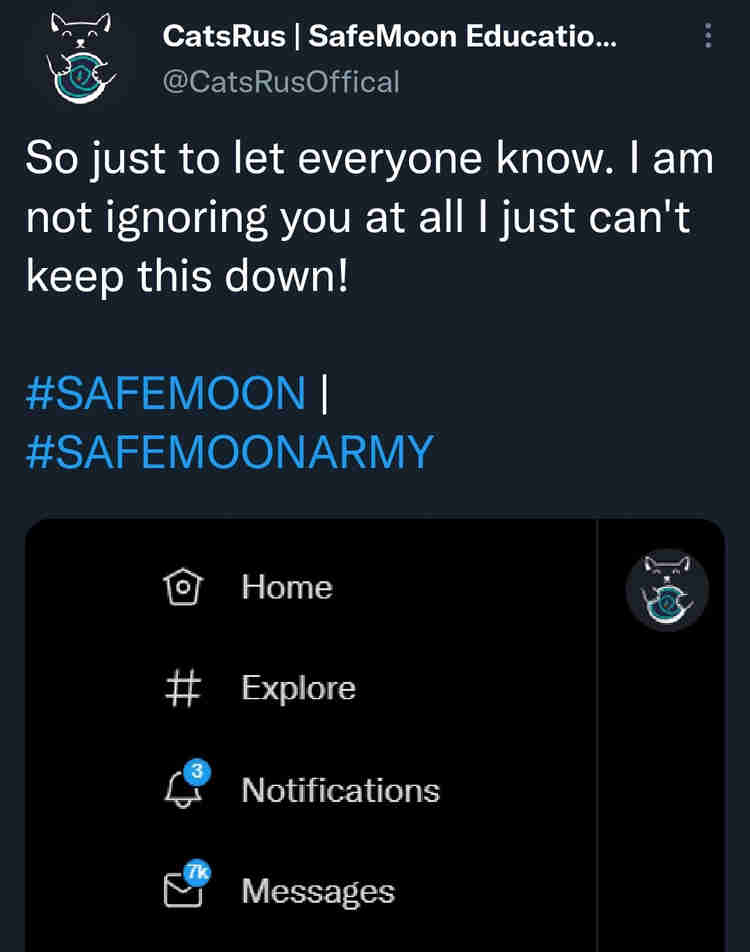The height and width of the screenshot is (952, 750).
Task: Open the @CatsRusOffical handle link
Action: point(281,81)
